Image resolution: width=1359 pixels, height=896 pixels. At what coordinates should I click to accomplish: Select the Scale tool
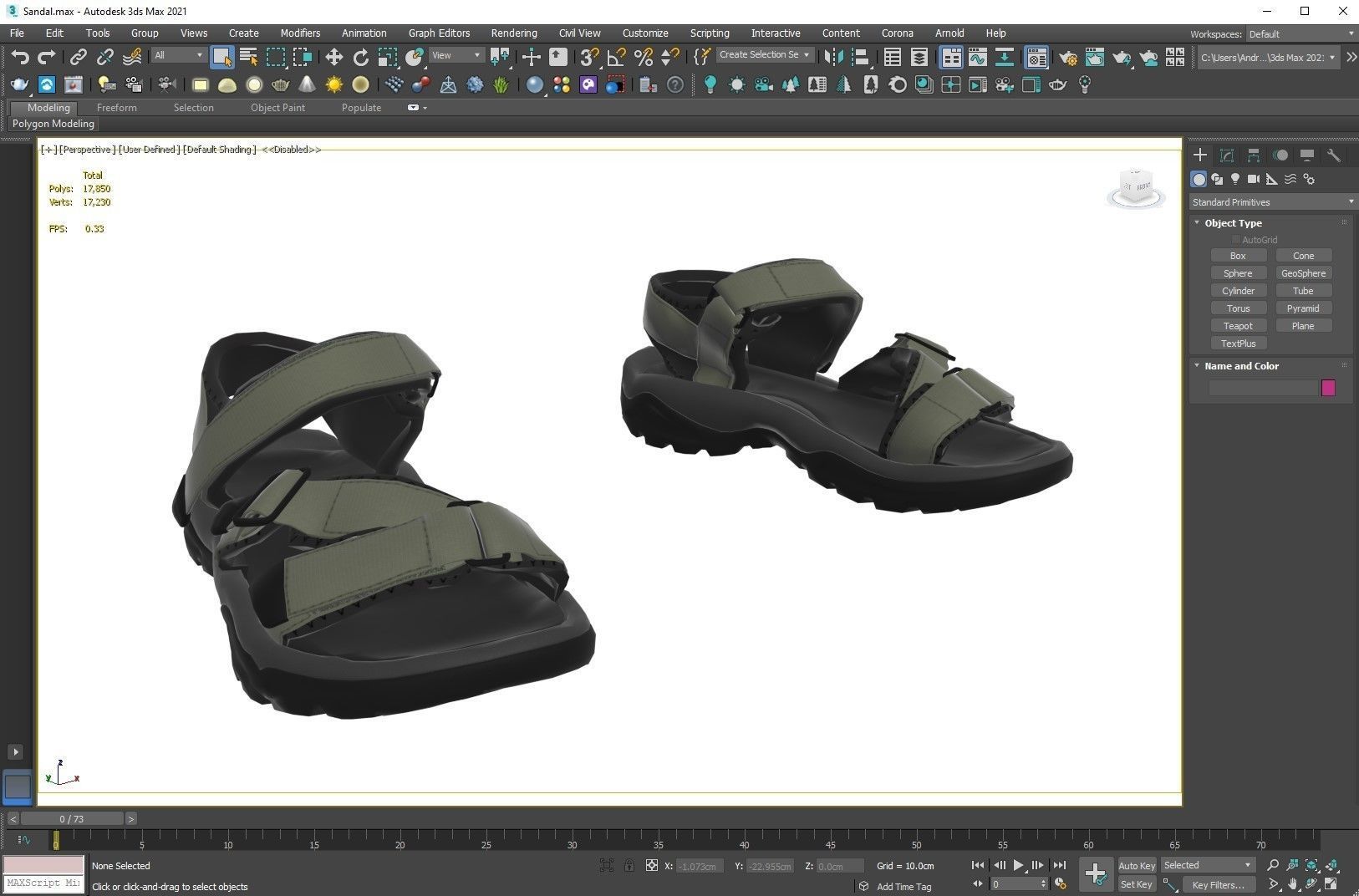[387, 57]
